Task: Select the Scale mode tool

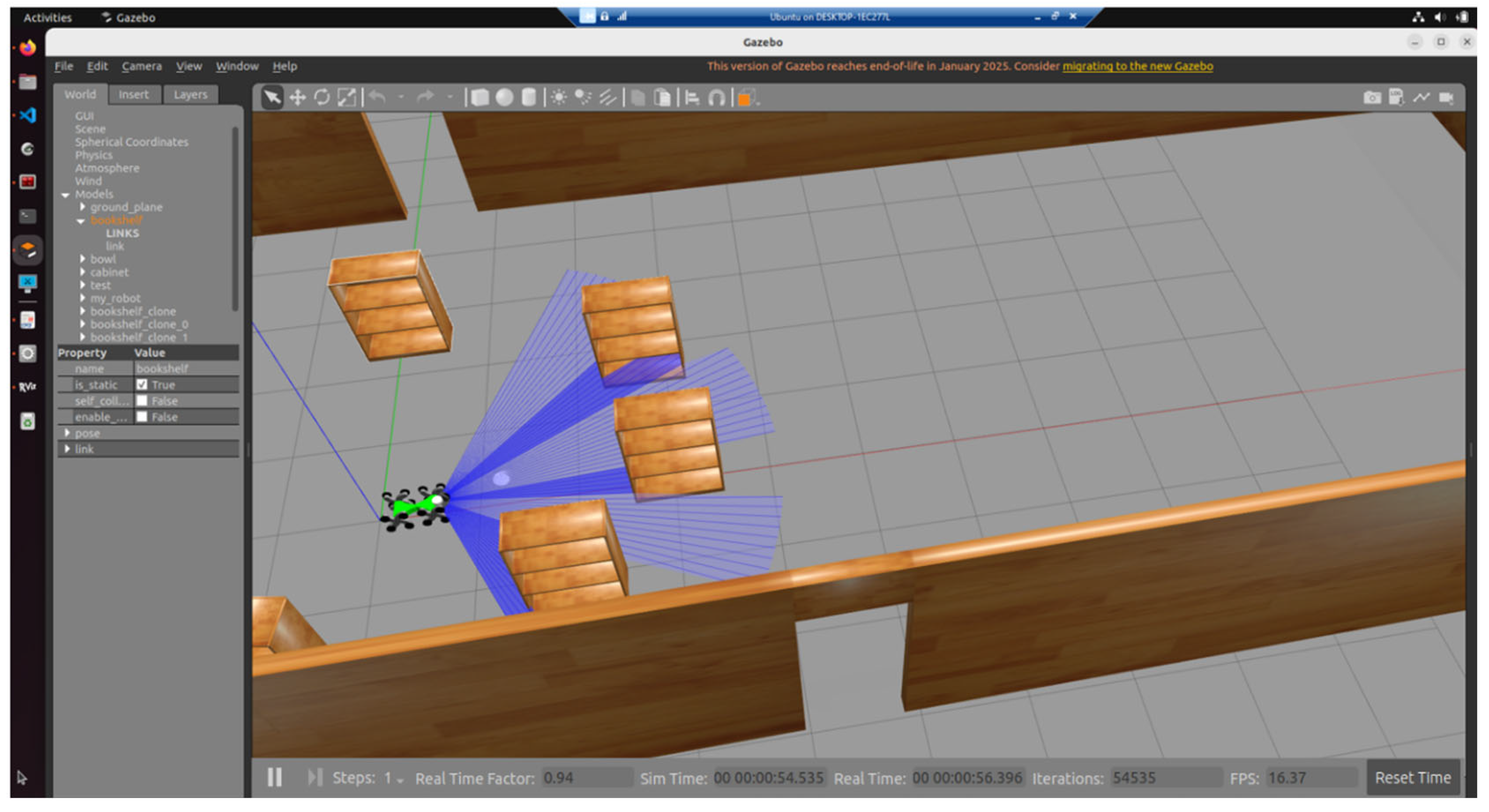Action: [x=347, y=97]
